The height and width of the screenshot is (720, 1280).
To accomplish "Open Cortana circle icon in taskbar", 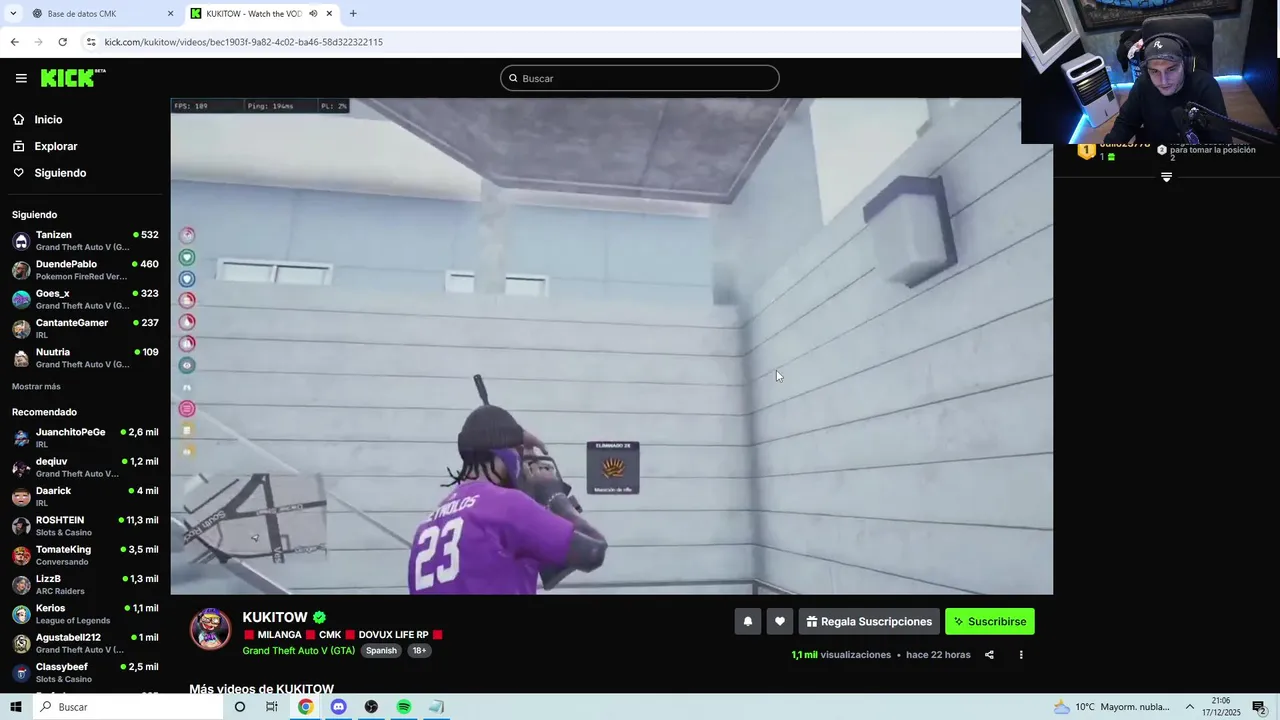I will tap(240, 707).
